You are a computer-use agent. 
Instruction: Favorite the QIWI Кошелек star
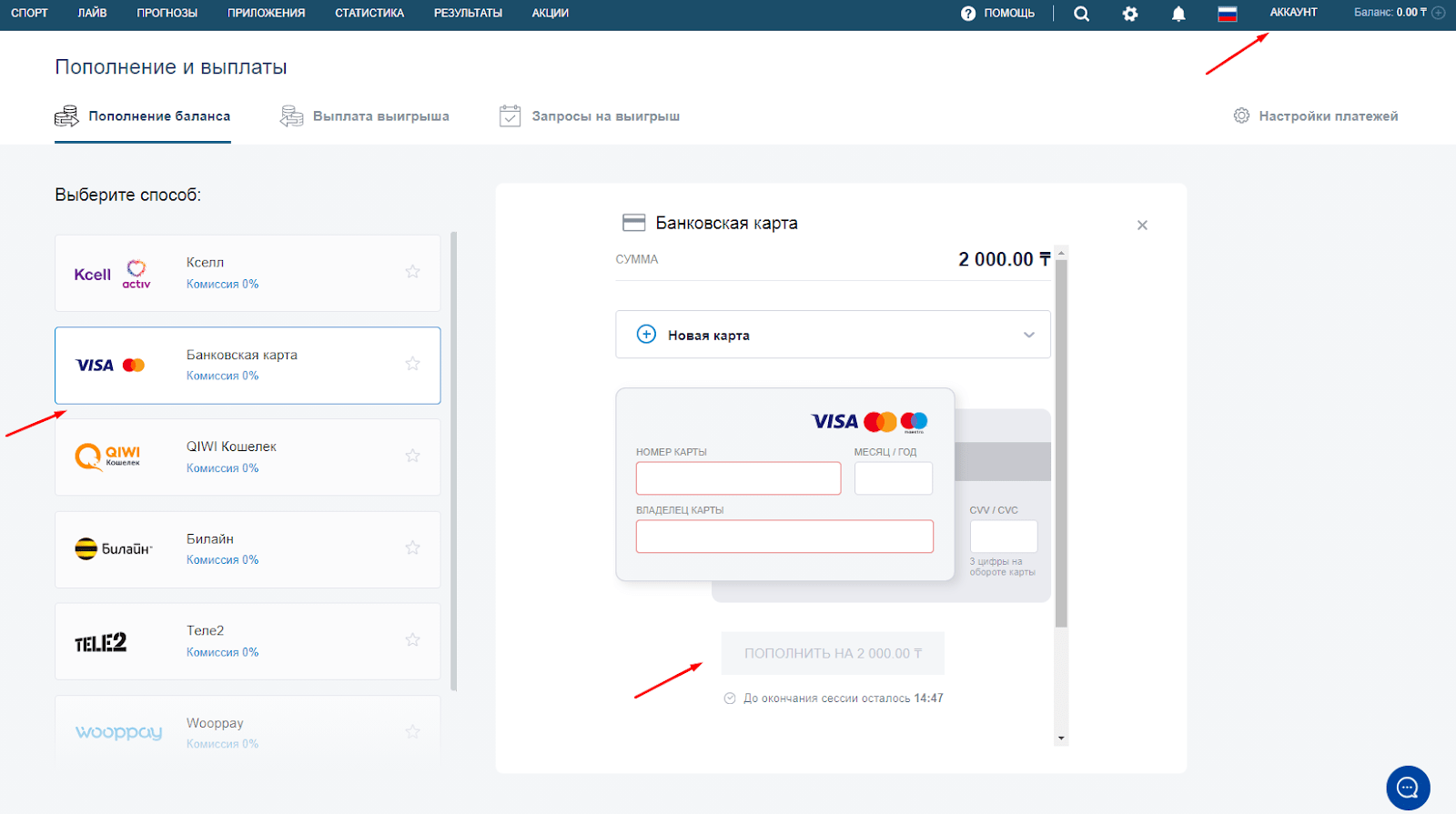point(413,456)
